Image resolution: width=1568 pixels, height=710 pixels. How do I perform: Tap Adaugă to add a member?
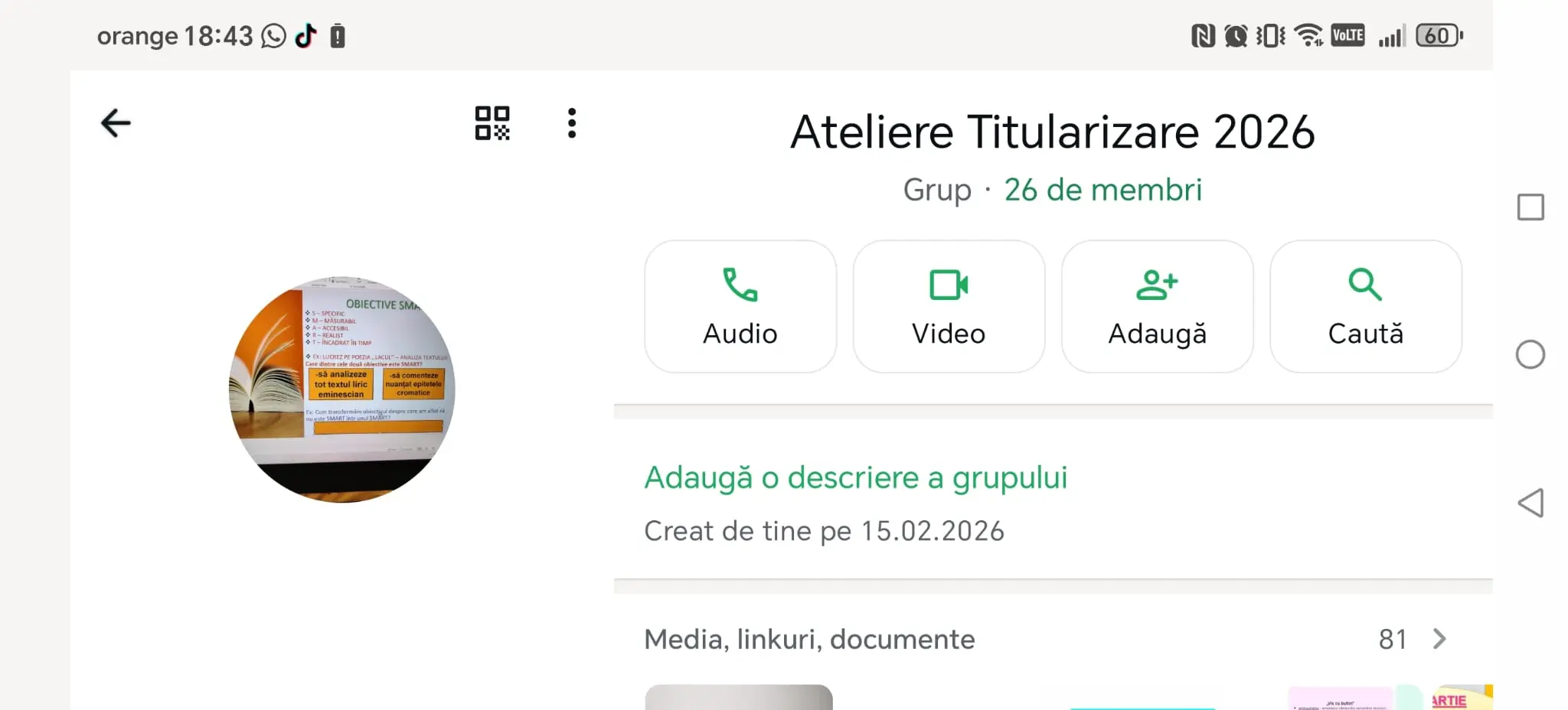tap(1157, 307)
